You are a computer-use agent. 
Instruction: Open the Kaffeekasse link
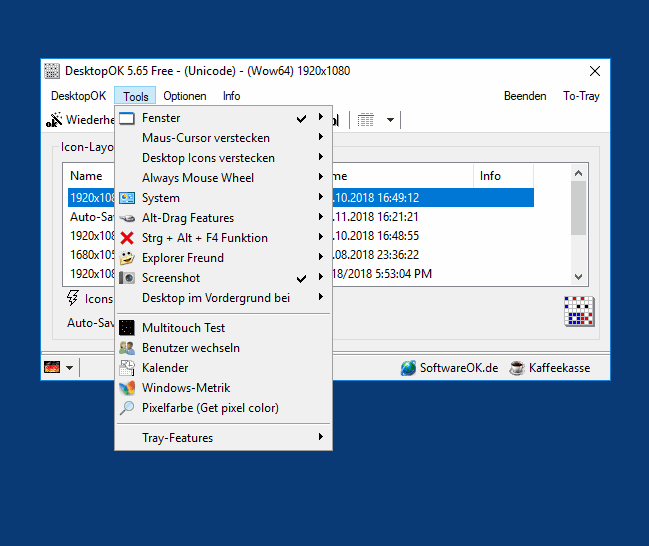[559, 368]
